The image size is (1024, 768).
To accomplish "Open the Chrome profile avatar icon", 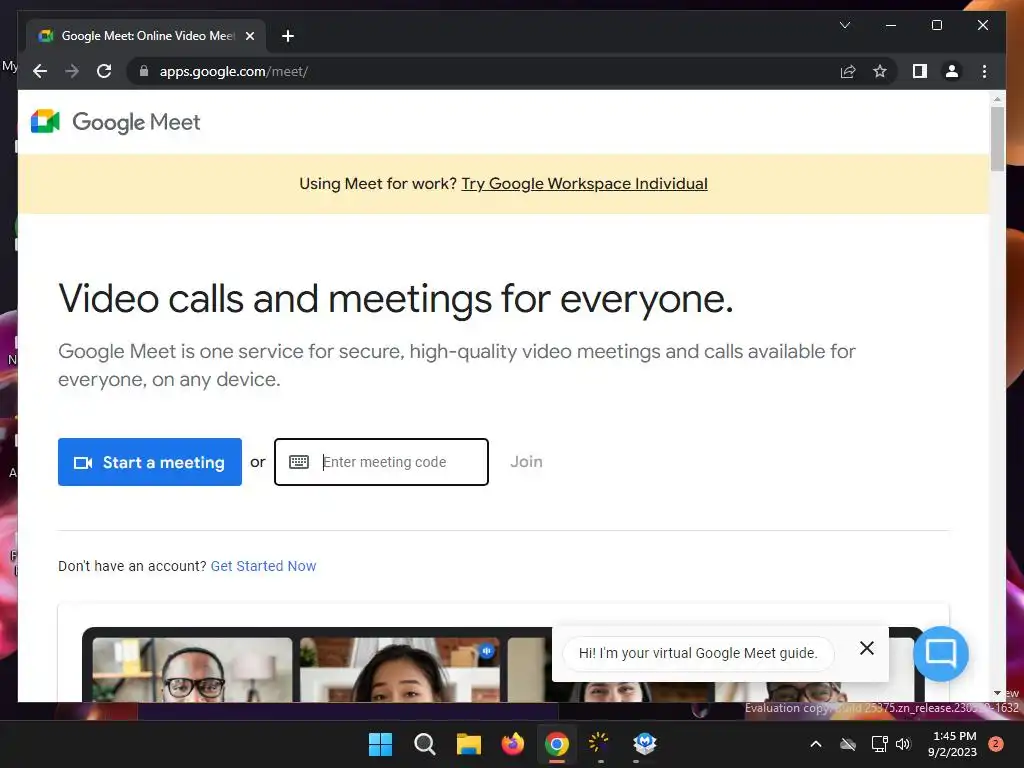I will click(x=952, y=71).
